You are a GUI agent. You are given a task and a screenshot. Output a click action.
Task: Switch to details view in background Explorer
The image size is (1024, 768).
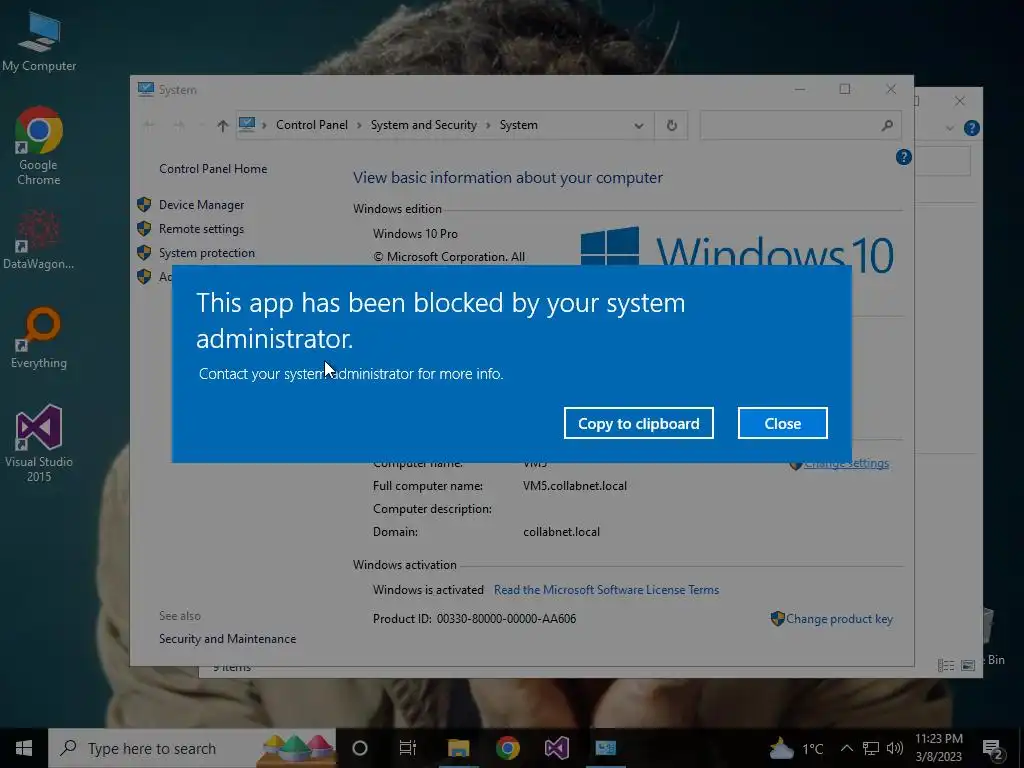[x=946, y=665]
